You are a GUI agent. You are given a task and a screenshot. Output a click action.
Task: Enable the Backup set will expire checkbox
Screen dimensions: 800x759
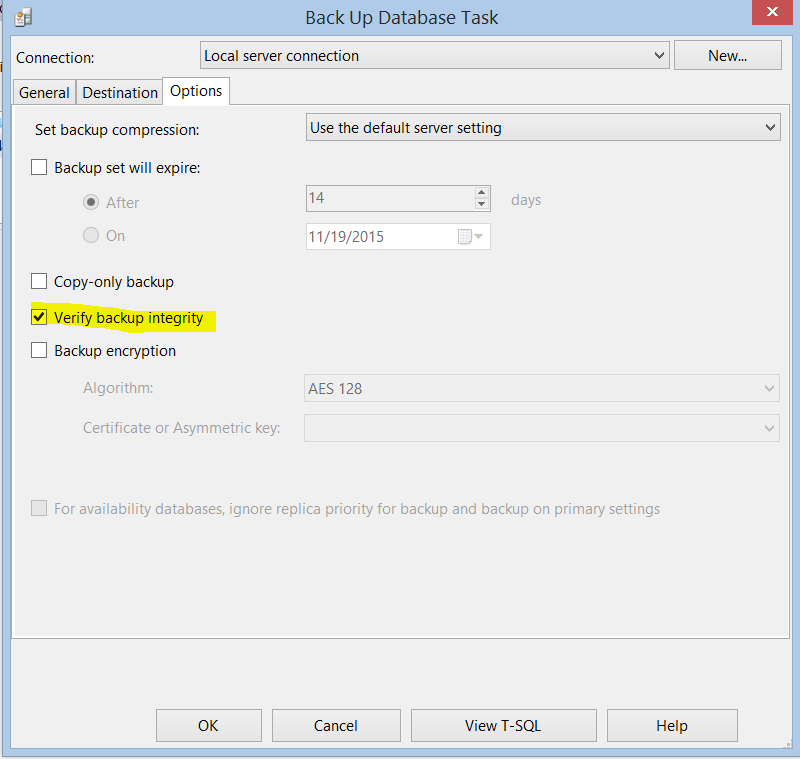click(x=40, y=168)
